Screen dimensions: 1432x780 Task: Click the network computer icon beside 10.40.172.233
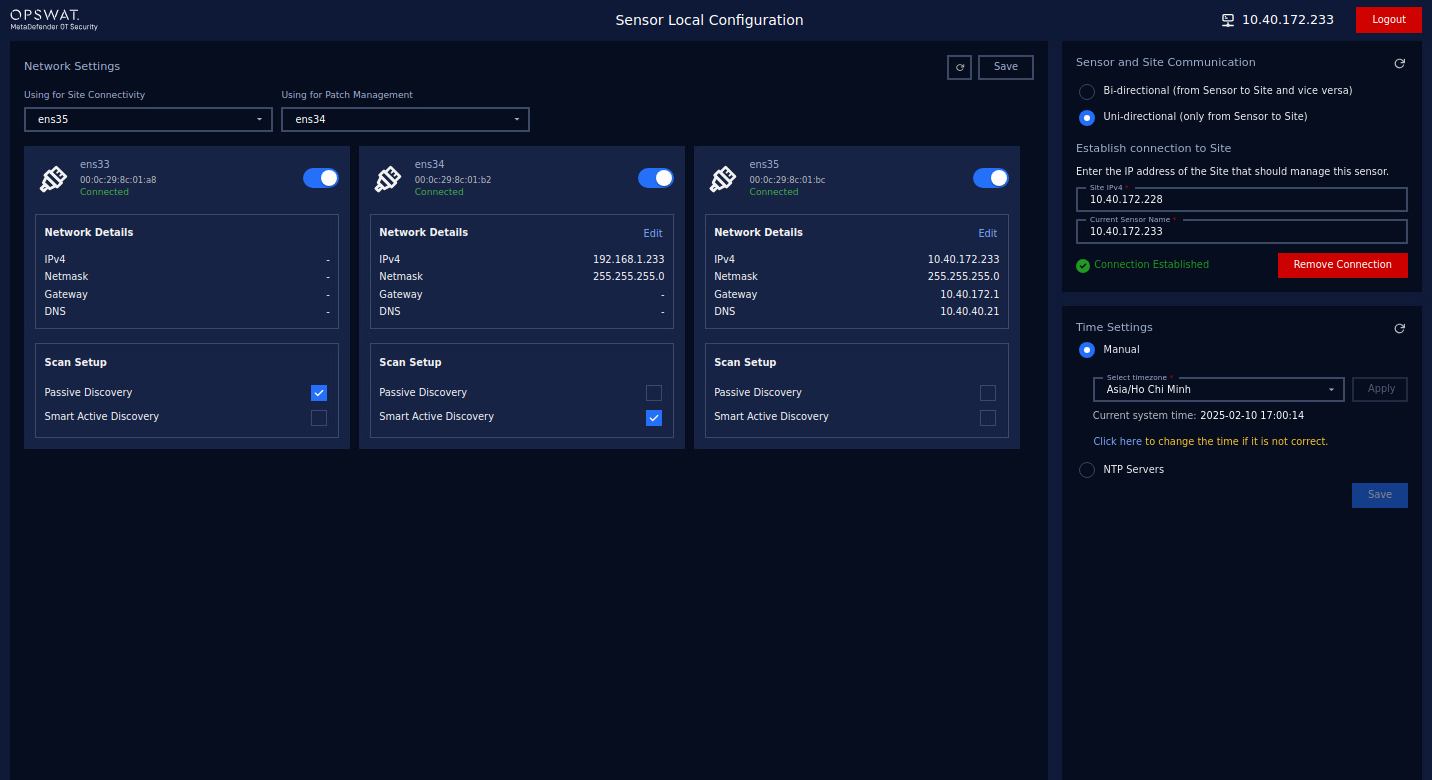[1228, 20]
